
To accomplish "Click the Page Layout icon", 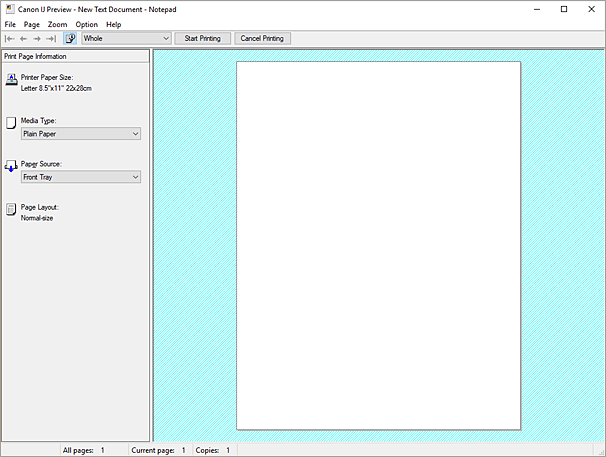I will click(12, 210).
